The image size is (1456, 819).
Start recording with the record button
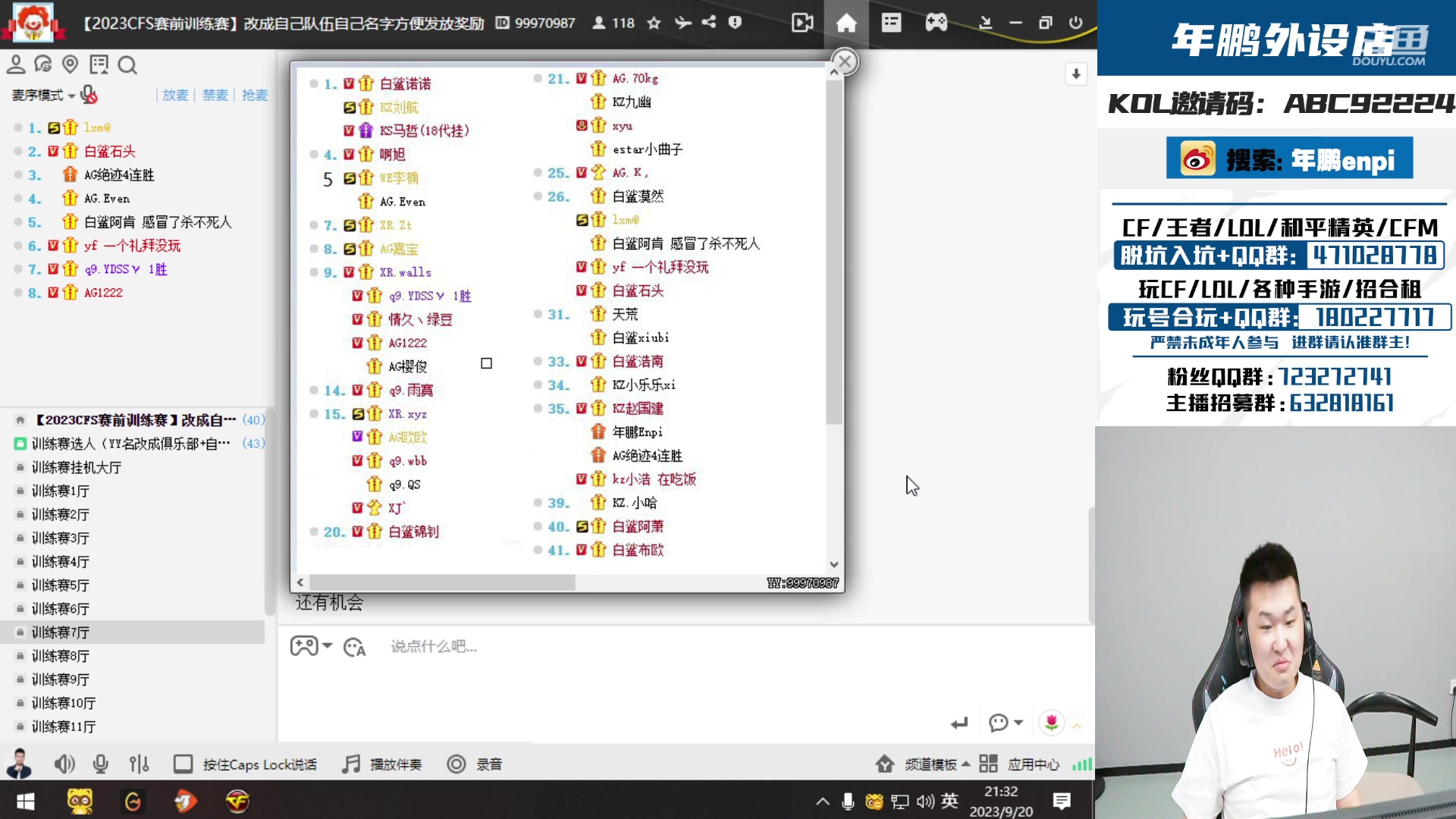(475, 764)
